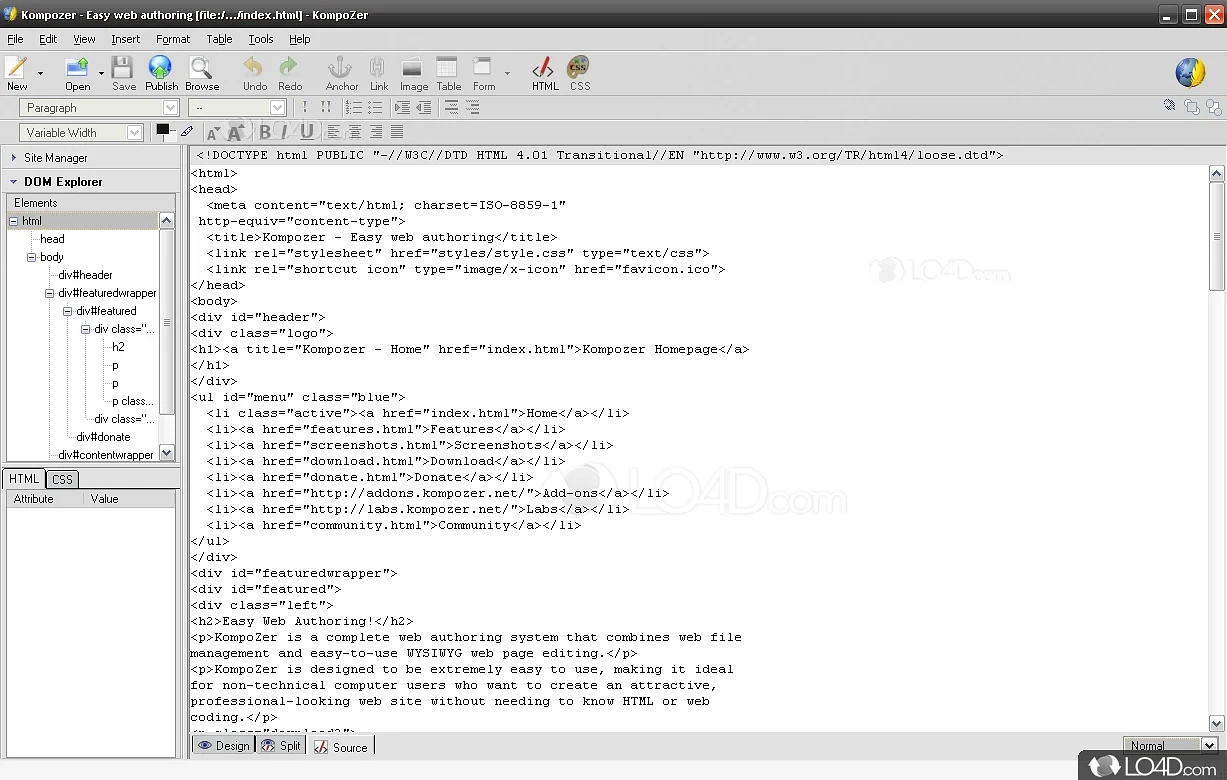
Task: Insert a Link from the toolbar
Action: point(378,73)
